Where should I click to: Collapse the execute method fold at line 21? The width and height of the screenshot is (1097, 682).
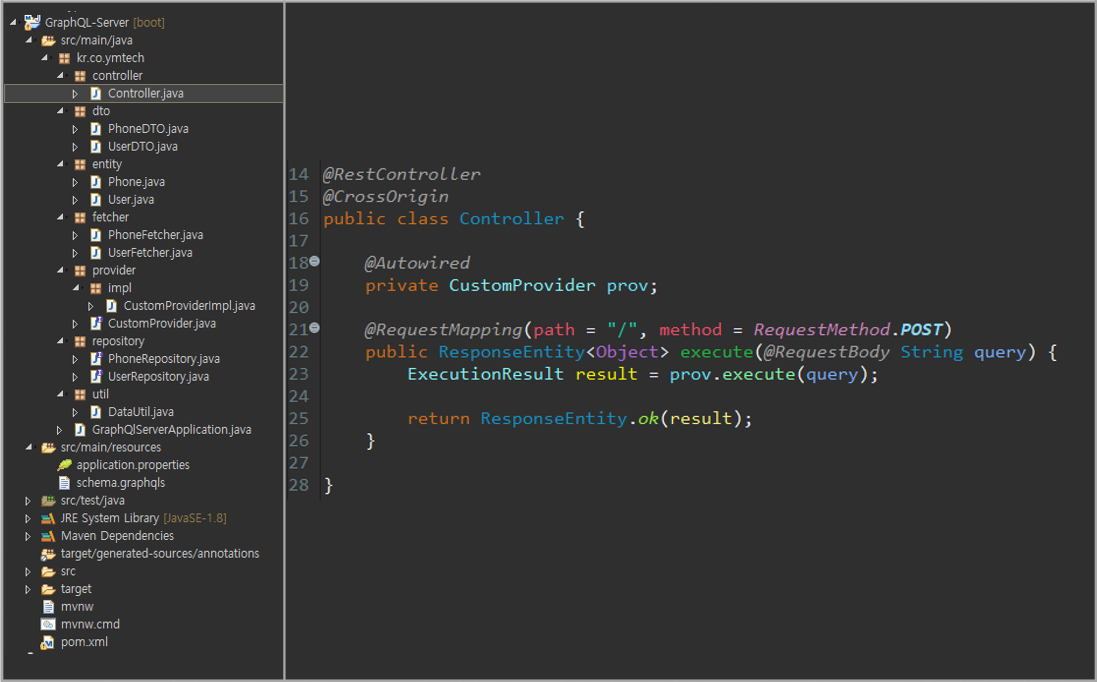point(314,327)
